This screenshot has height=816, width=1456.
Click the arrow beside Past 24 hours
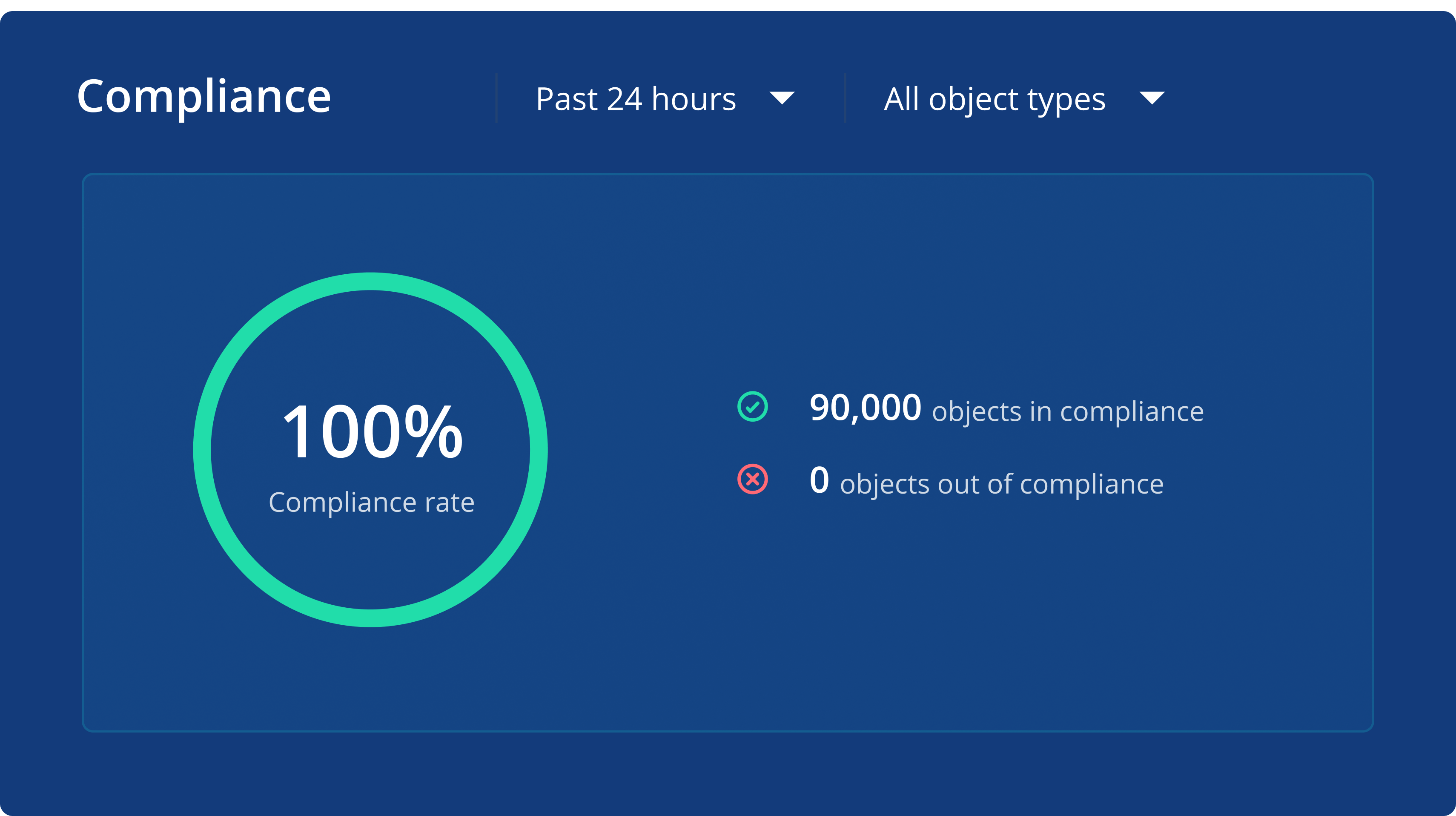(x=782, y=98)
